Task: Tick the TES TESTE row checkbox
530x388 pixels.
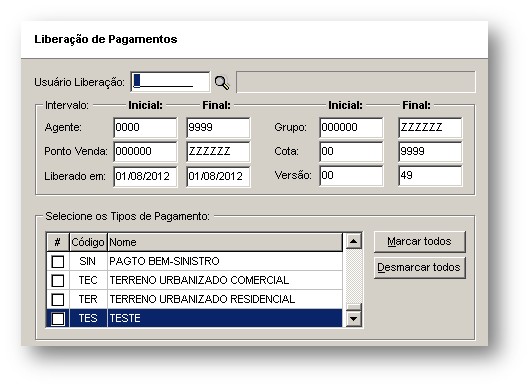Action: [x=58, y=318]
